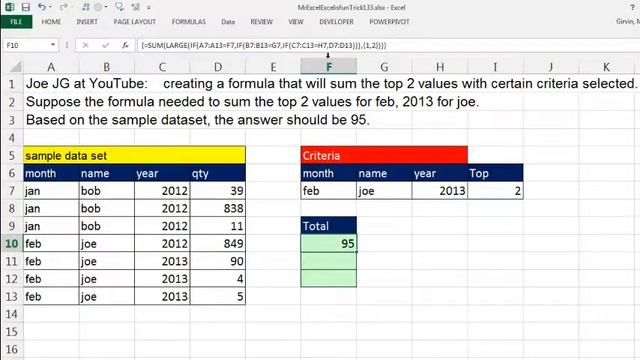640x360 pixels.
Task: Select column D header
Action: [218, 67]
